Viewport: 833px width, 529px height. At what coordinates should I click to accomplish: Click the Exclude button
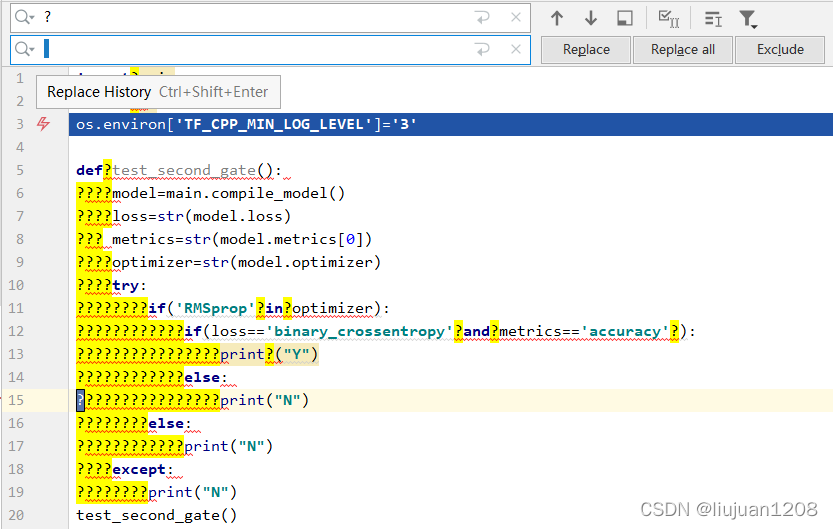pyautogui.click(x=780, y=50)
